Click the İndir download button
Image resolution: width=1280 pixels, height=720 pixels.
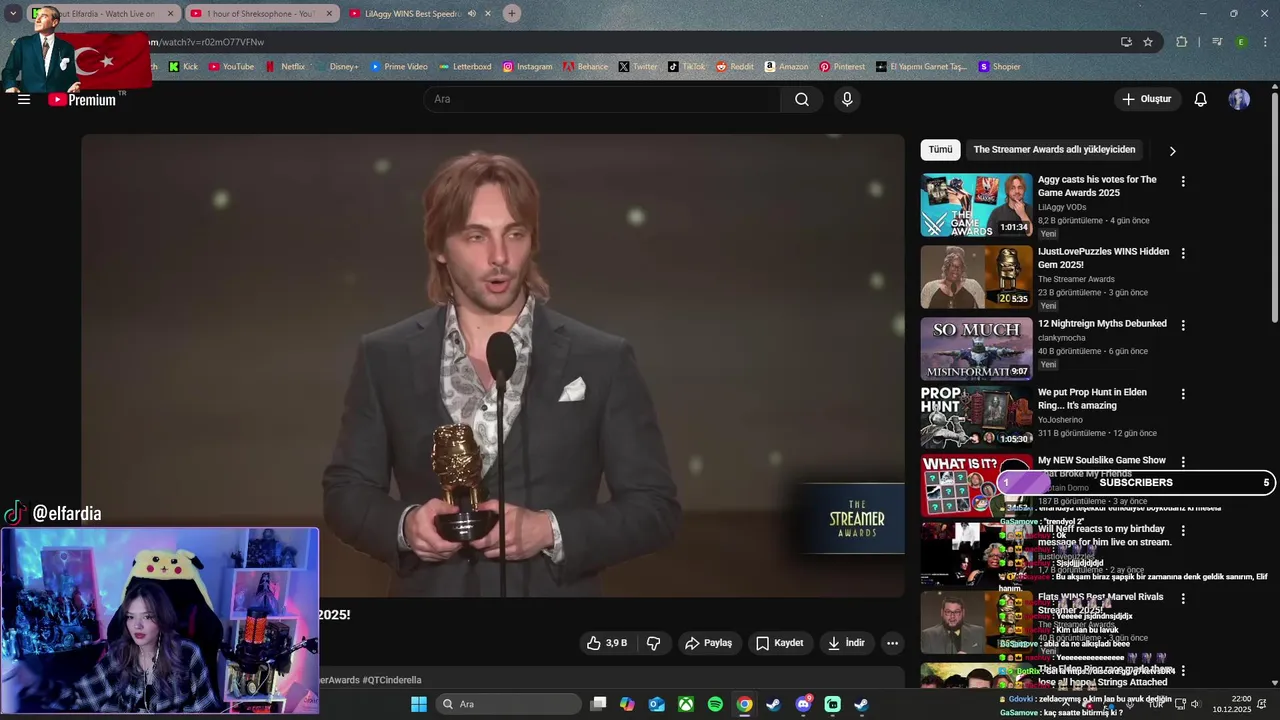pos(846,643)
